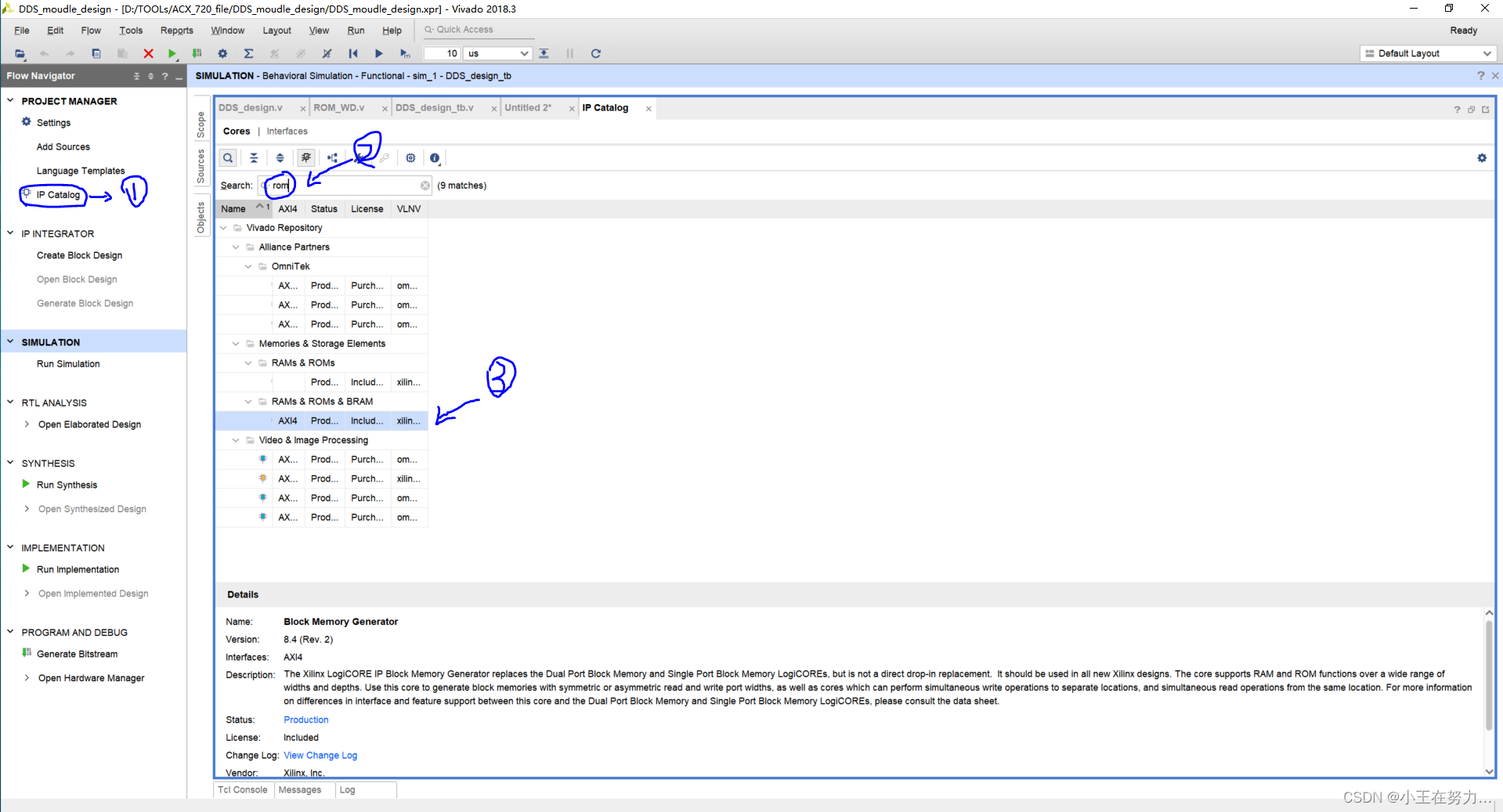This screenshot has width=1503, height=812.
Task: Click View Change Log link
Action: [320, 756]
